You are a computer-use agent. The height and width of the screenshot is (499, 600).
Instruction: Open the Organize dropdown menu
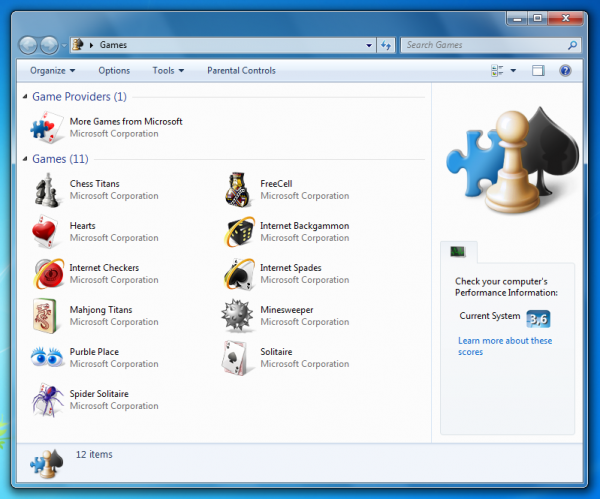[52, 70]
